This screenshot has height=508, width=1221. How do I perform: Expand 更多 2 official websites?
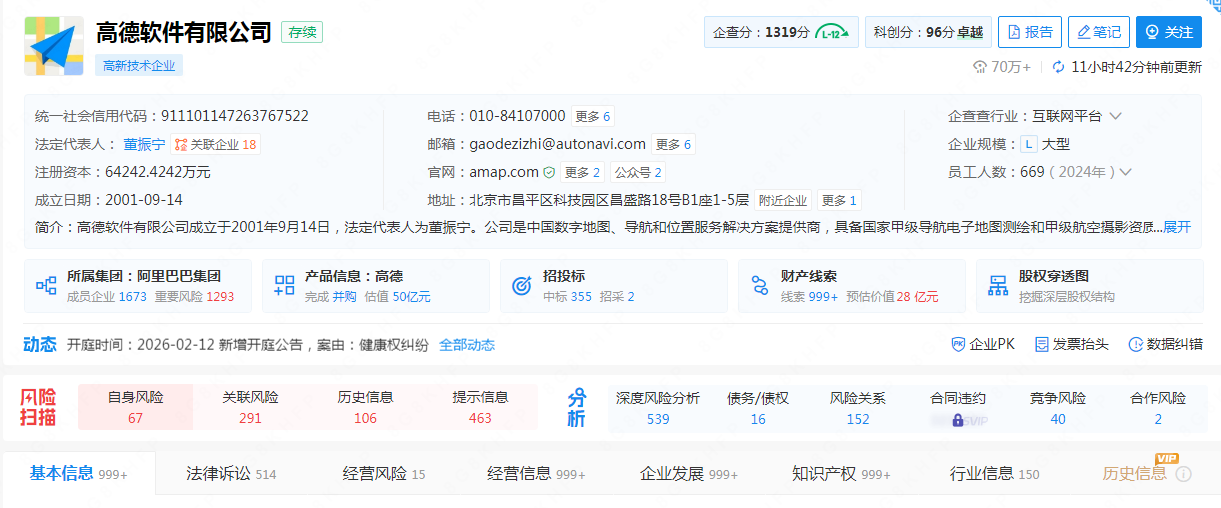point(582,172)
